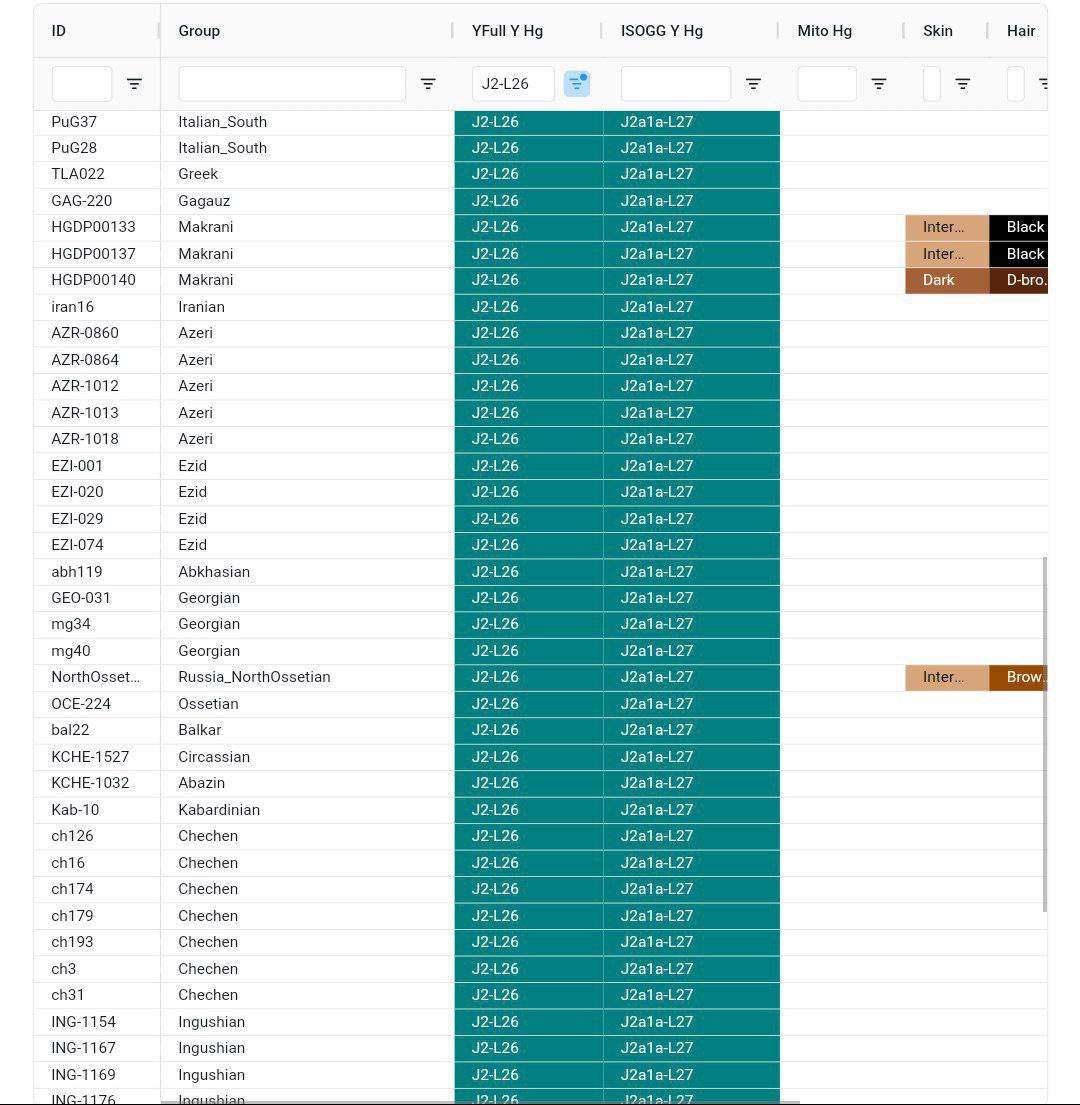The image size is (1080, 1105).
Task: Select the ch126 ID cell
Action: point(97,836)
